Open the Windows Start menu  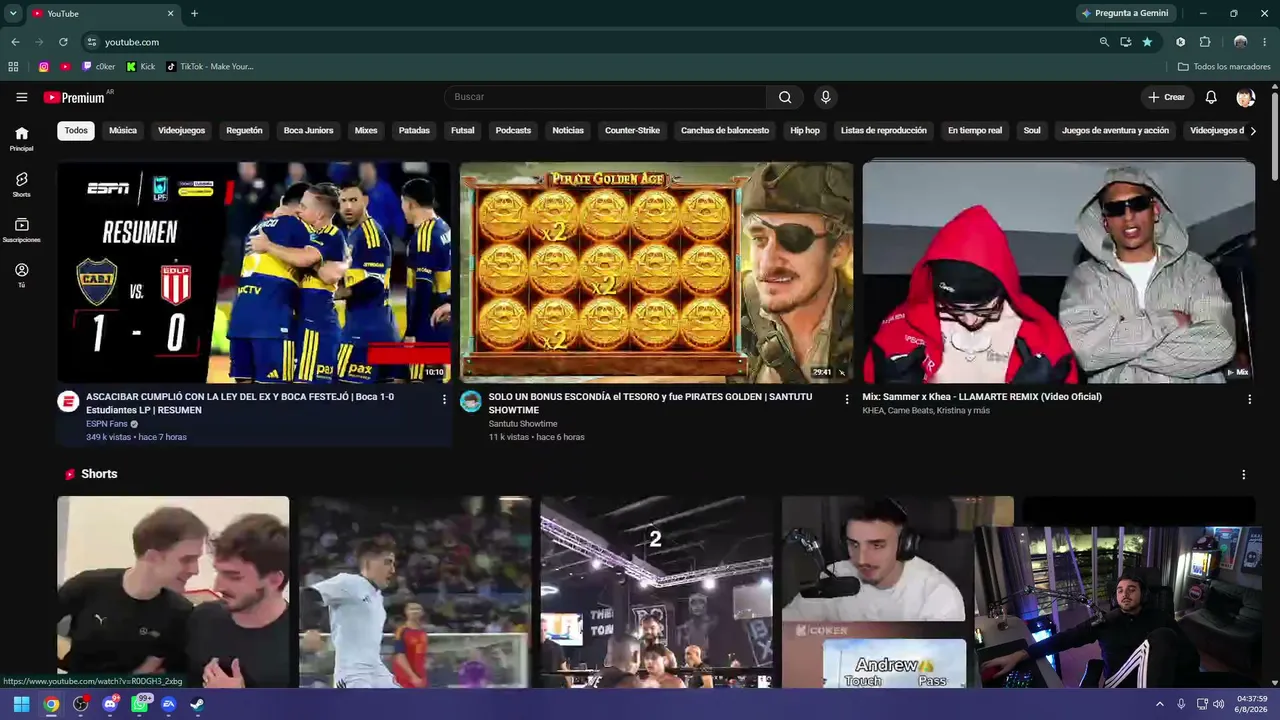21,704
